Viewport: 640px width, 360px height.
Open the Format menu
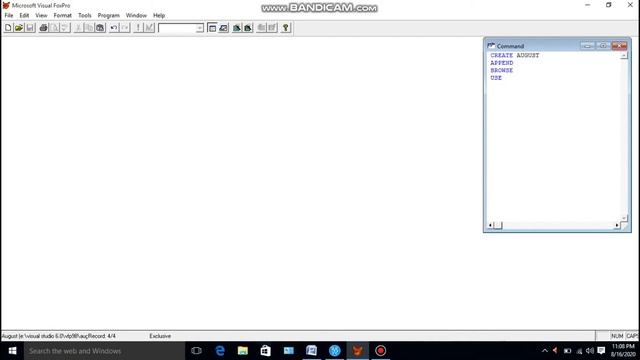(x=62, y=16)
